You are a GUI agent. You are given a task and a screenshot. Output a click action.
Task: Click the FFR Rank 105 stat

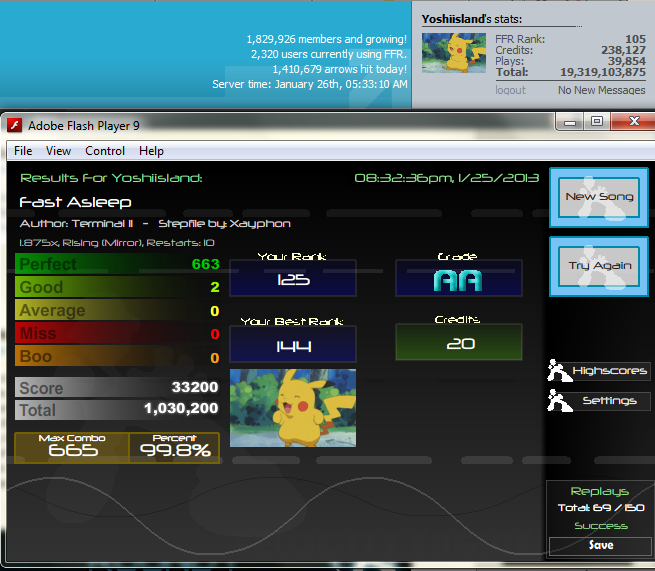pyautogui.click(x=570, y=39)
